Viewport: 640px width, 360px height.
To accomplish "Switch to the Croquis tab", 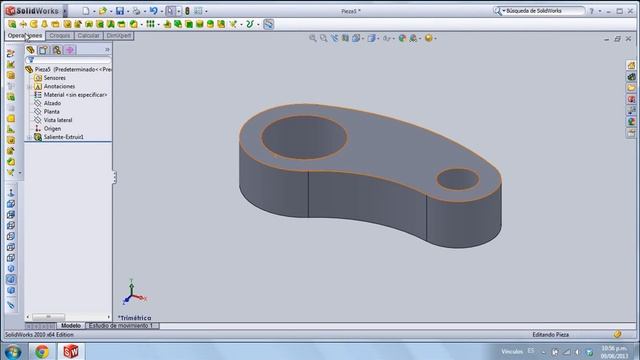I will pos(60,36).
